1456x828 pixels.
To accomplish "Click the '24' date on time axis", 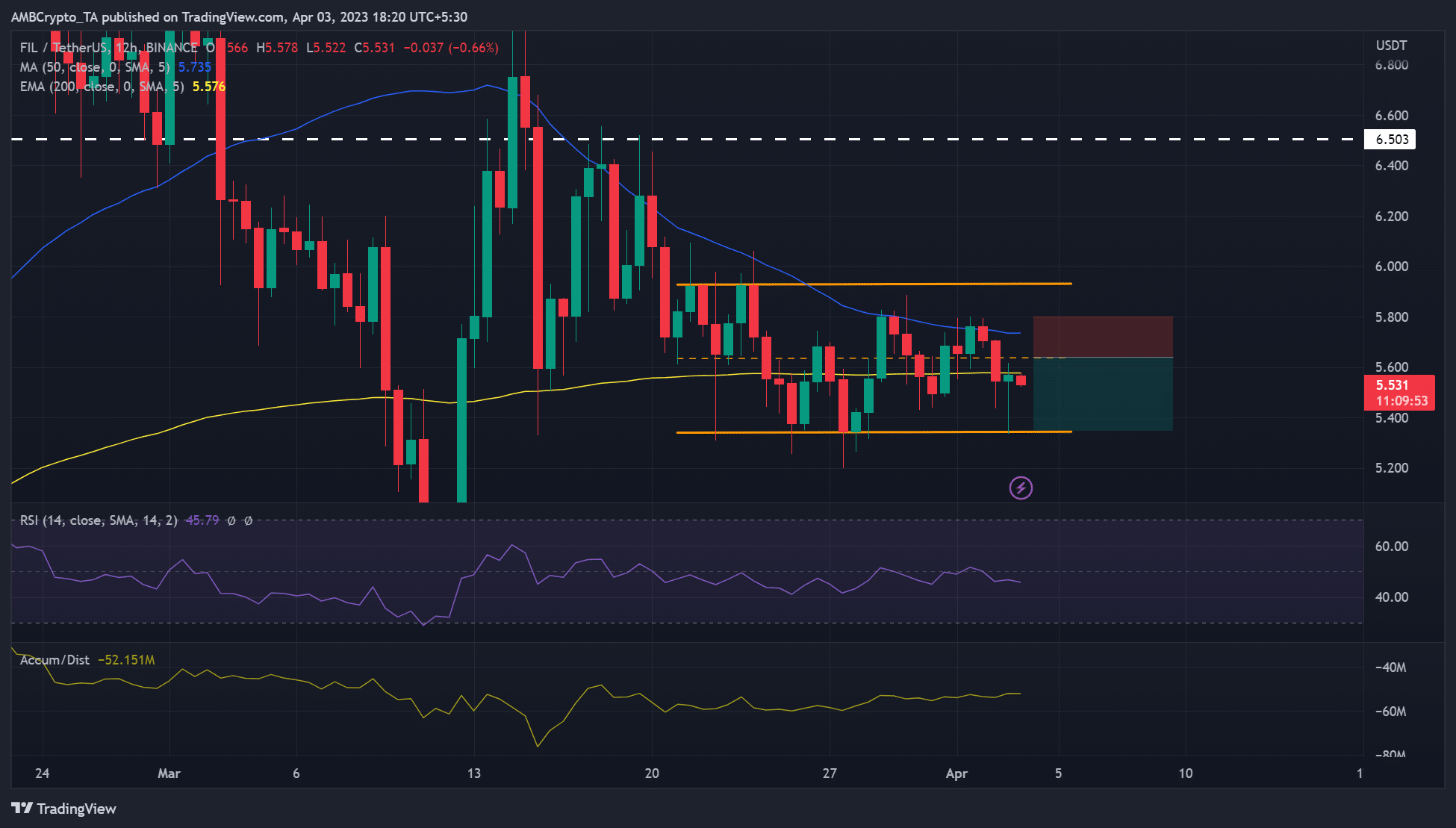I will (43, 773).
